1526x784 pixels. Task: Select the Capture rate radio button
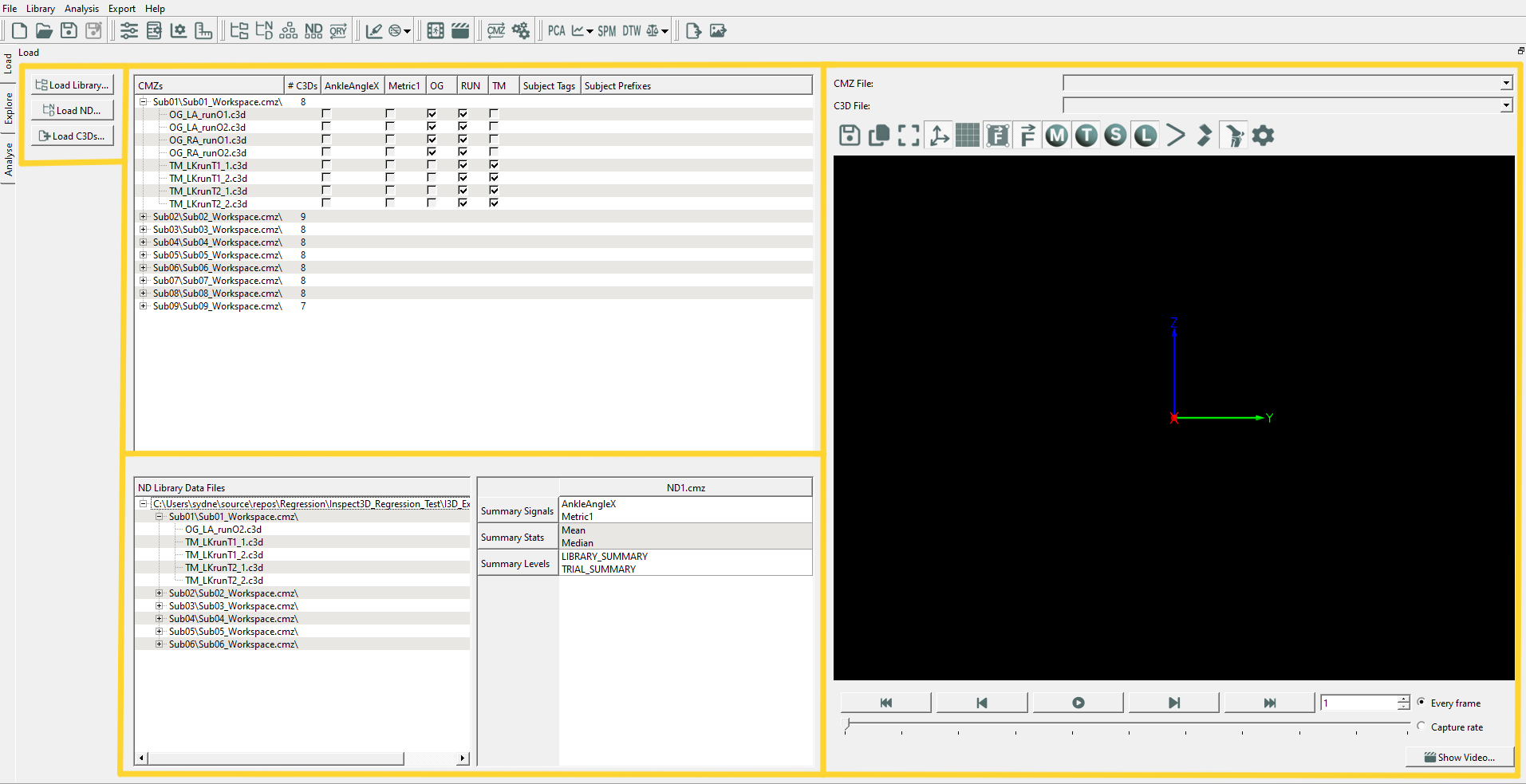pyautogui.click(x=1421, y=727)
